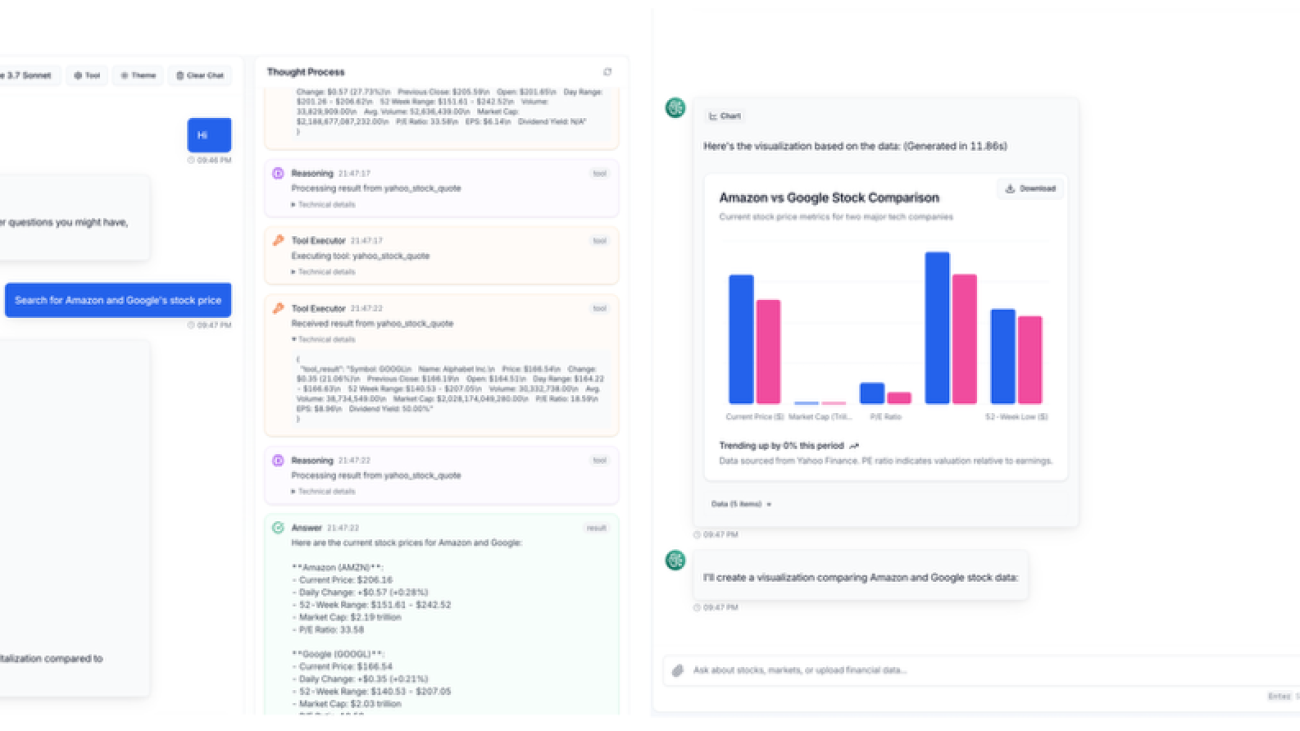Expand Technical details under Reasoning 21:47:17
1300x731 pixels.
(x=323, y=204)
